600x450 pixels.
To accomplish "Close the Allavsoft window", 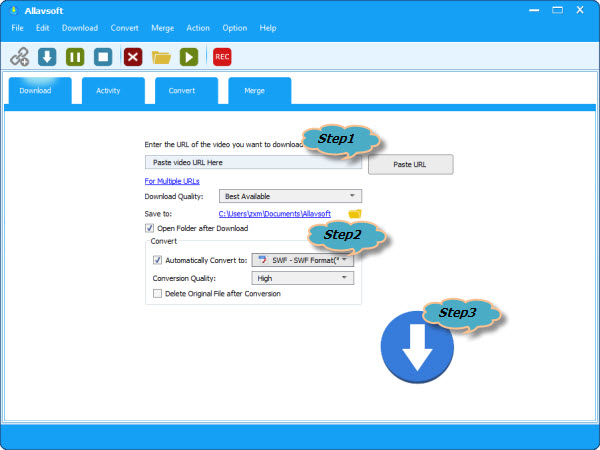I will click(x=580, y=10).
